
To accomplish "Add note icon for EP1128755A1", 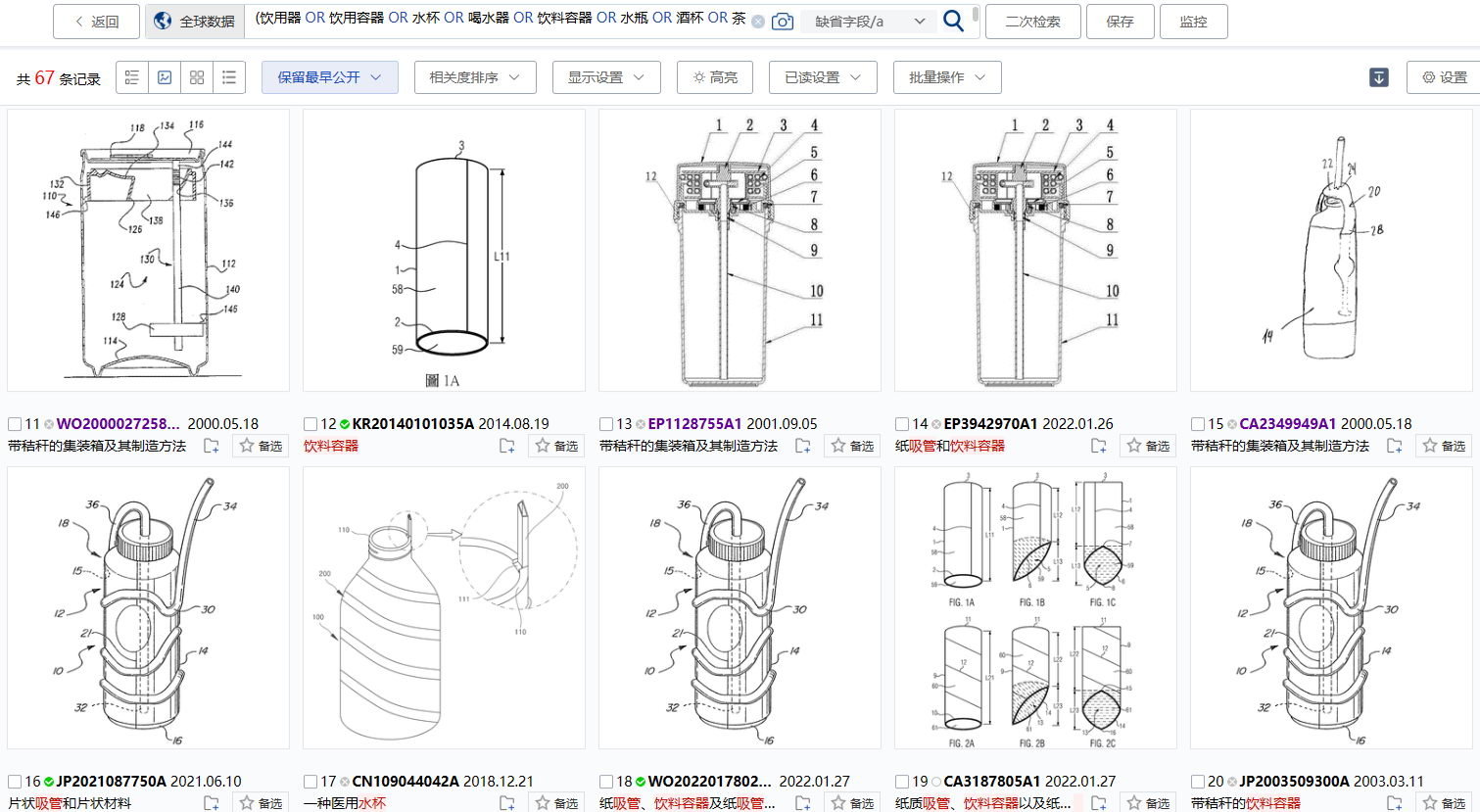I will [x=802, y=447].
